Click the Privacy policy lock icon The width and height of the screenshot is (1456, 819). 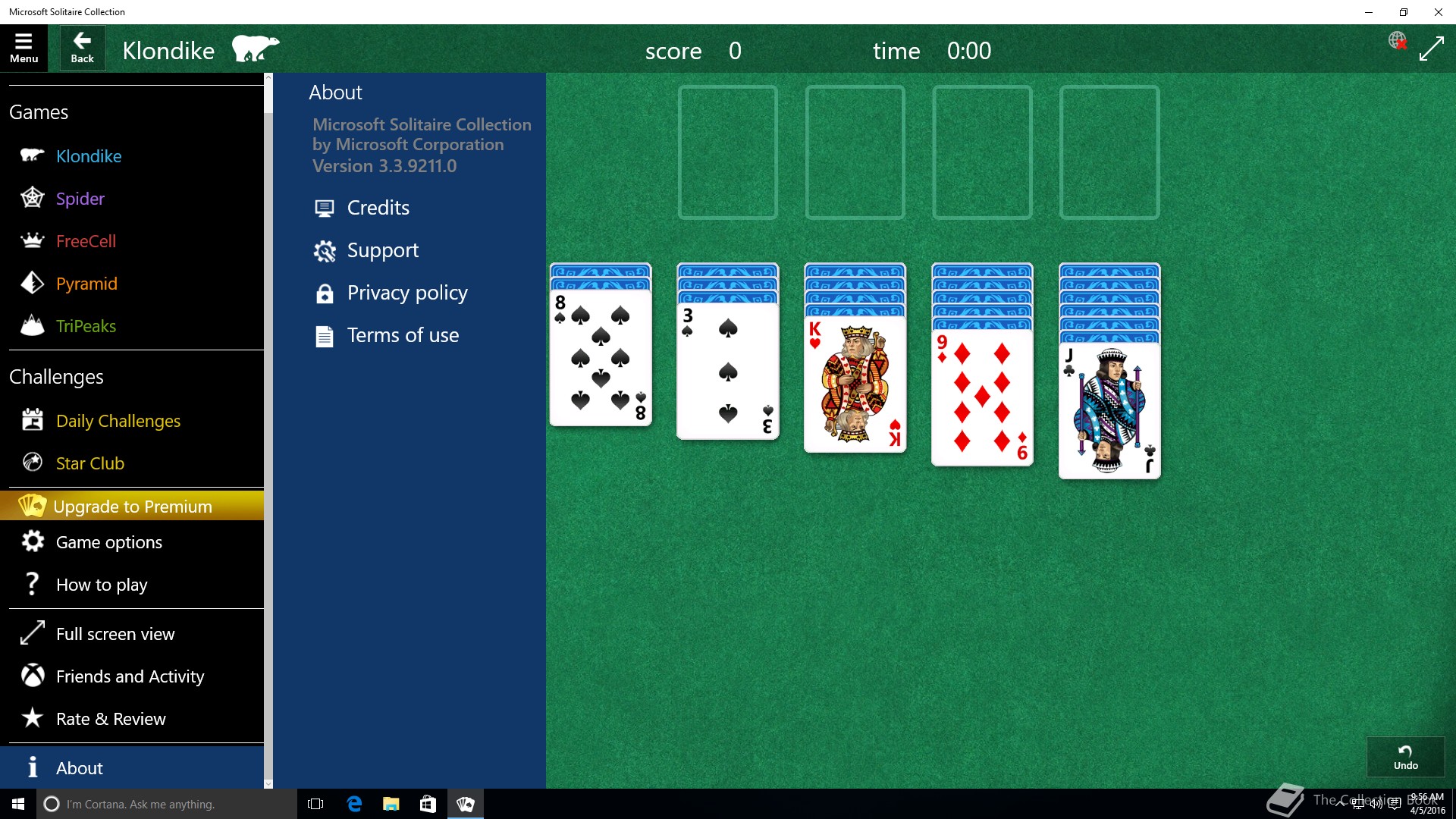[325, 293]
